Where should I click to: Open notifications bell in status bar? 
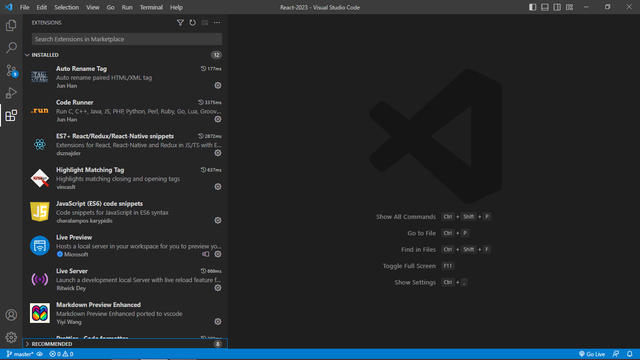tap(630, 354)
